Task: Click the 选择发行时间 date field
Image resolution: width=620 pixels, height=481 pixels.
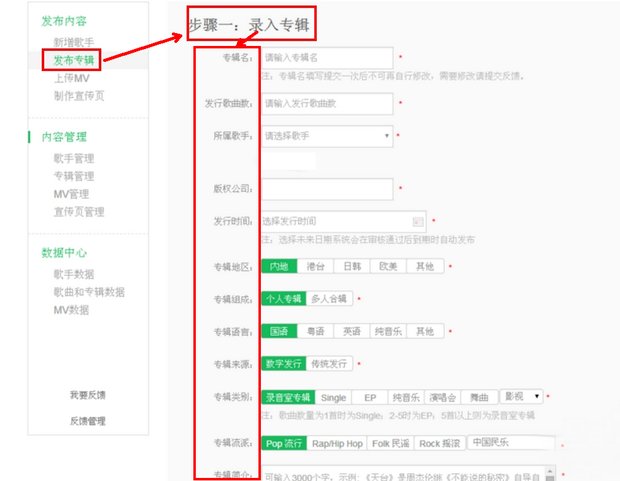Action: [x=343, y=222]
